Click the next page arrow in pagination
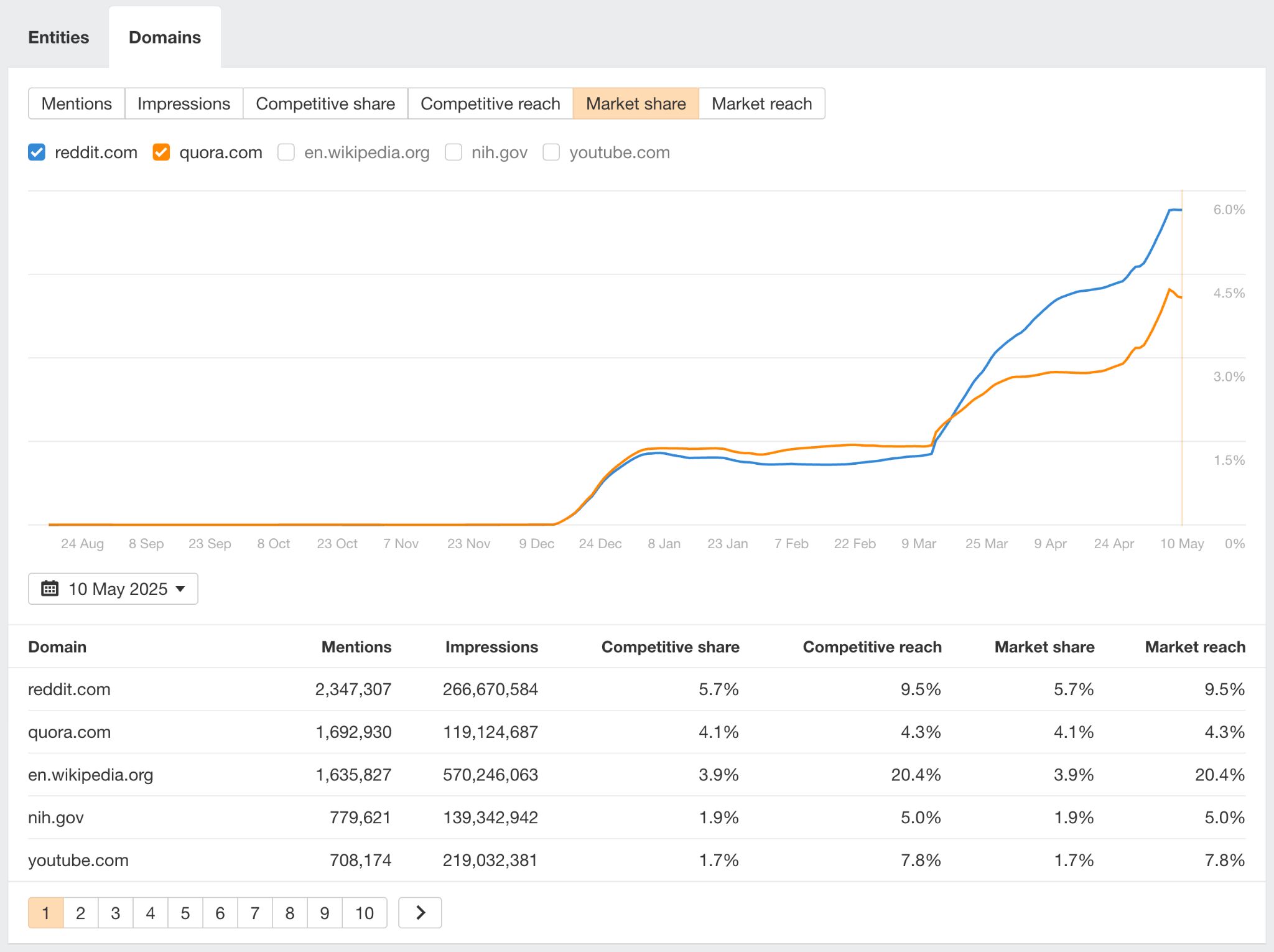 click(x=419, y=912)
